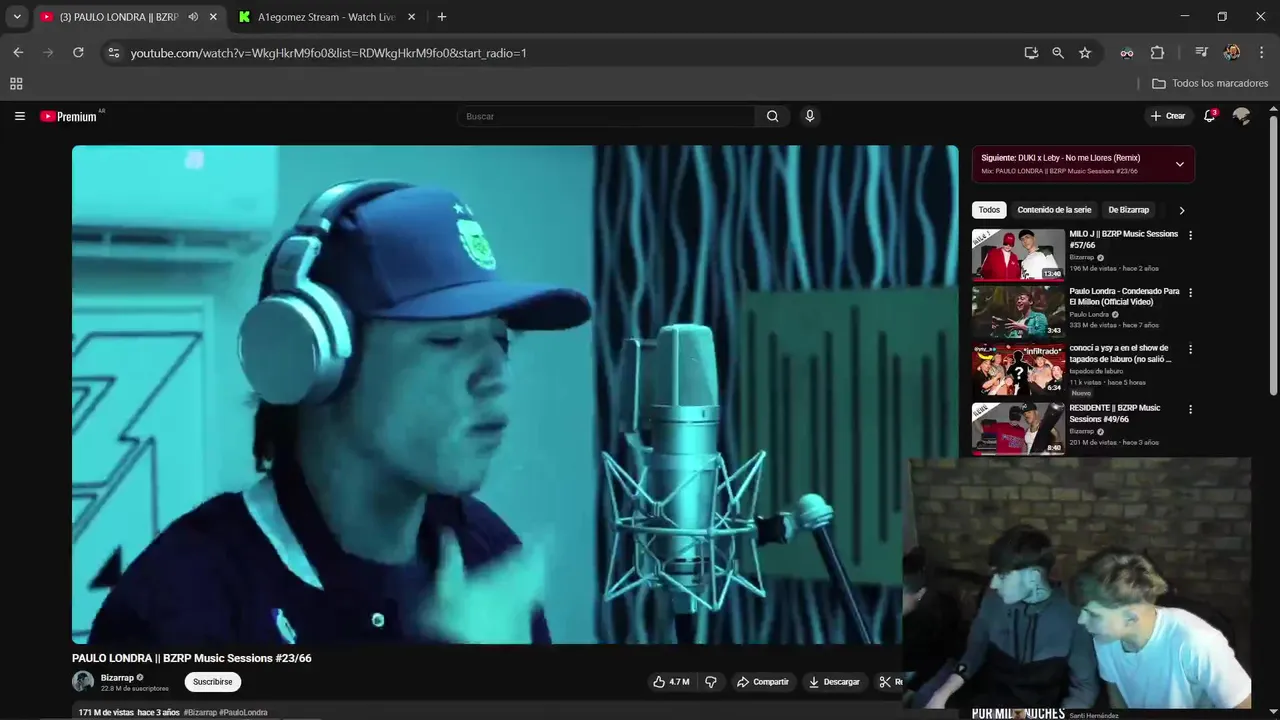
Task: Select the Contenido de la serie chip
Action: click(x=1054, y=210)
